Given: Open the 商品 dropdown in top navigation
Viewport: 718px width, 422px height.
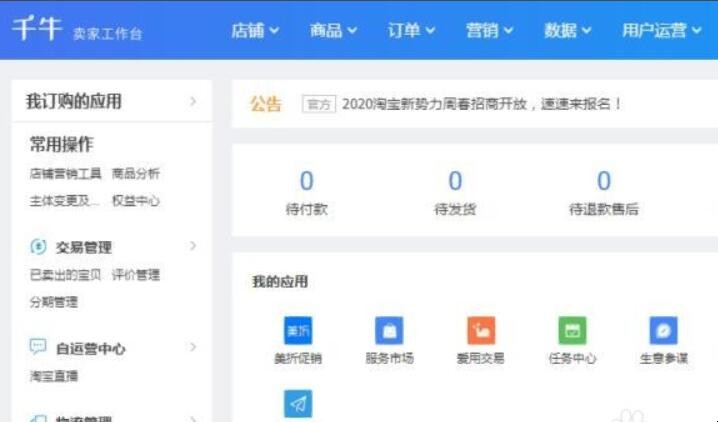Looking at the screenshot, I should point(333,30).
